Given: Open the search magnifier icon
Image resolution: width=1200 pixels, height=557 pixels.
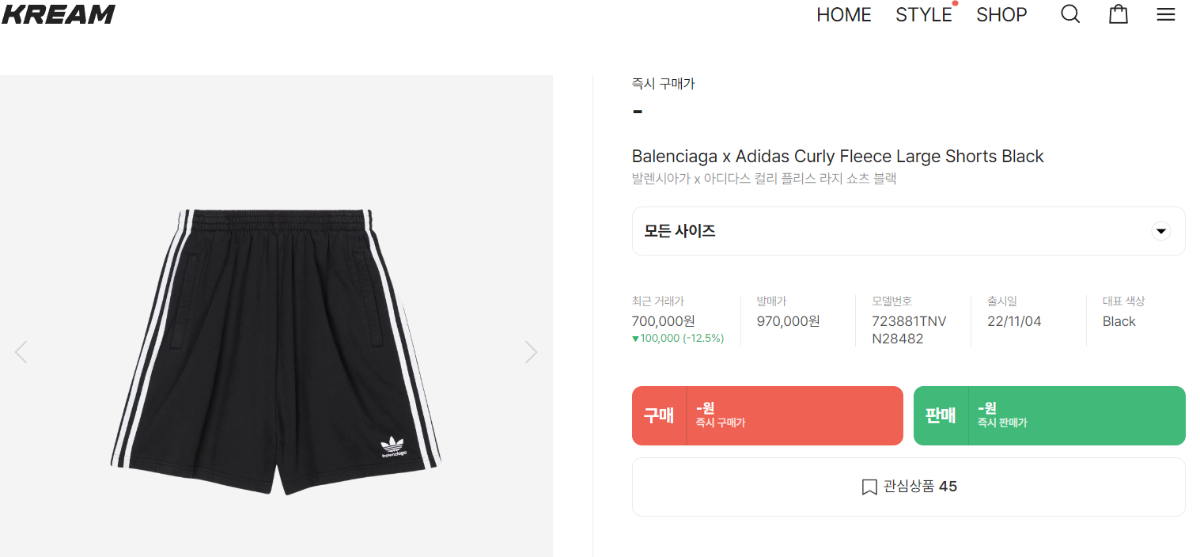Looking at the screenshot, I should pos(1070,14).
